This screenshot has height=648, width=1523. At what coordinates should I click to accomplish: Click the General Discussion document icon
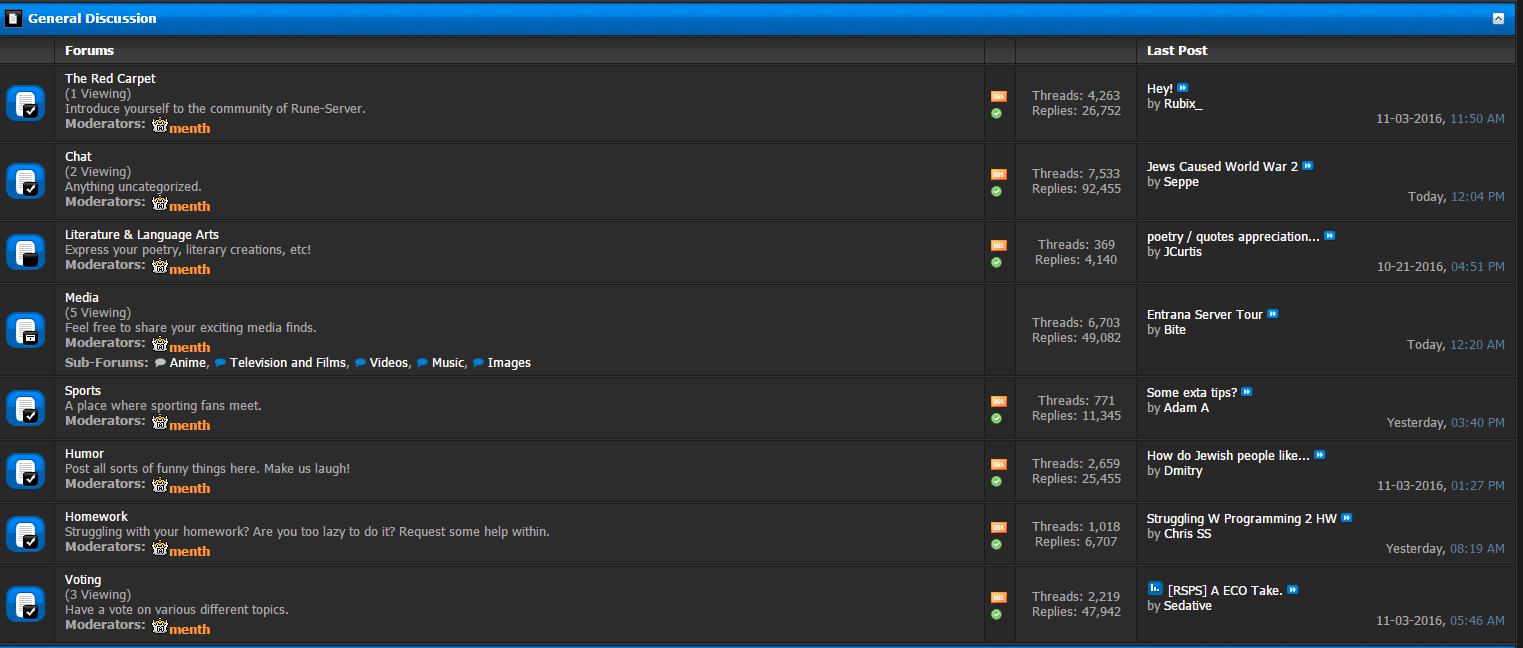click(x=14, y=18)
